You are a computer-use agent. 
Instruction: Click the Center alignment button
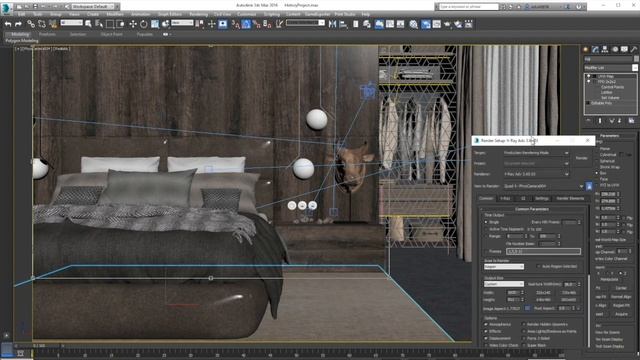(621, 288)
